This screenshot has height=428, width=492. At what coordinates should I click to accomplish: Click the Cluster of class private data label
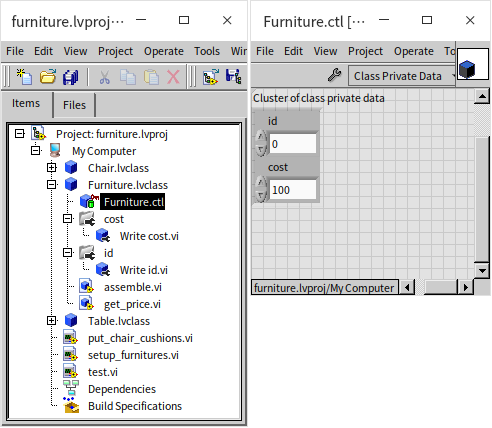319,98
